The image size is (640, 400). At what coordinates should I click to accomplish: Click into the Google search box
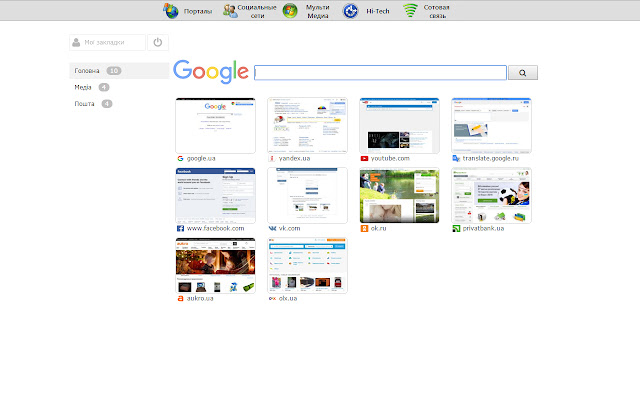(x=380, y=73)
